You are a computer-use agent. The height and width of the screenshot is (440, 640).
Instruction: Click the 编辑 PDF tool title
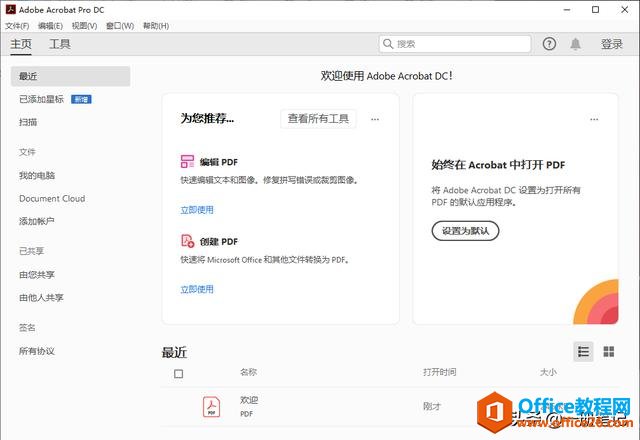(219, 162)
